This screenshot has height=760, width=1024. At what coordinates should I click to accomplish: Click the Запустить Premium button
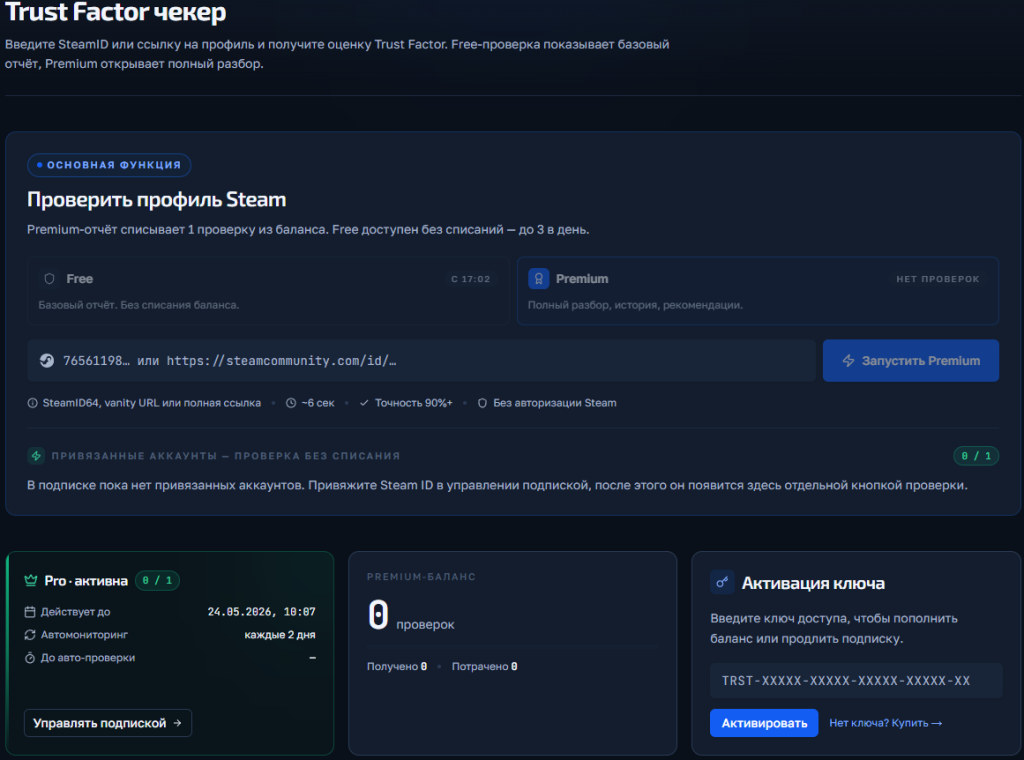tap(910, 360)
